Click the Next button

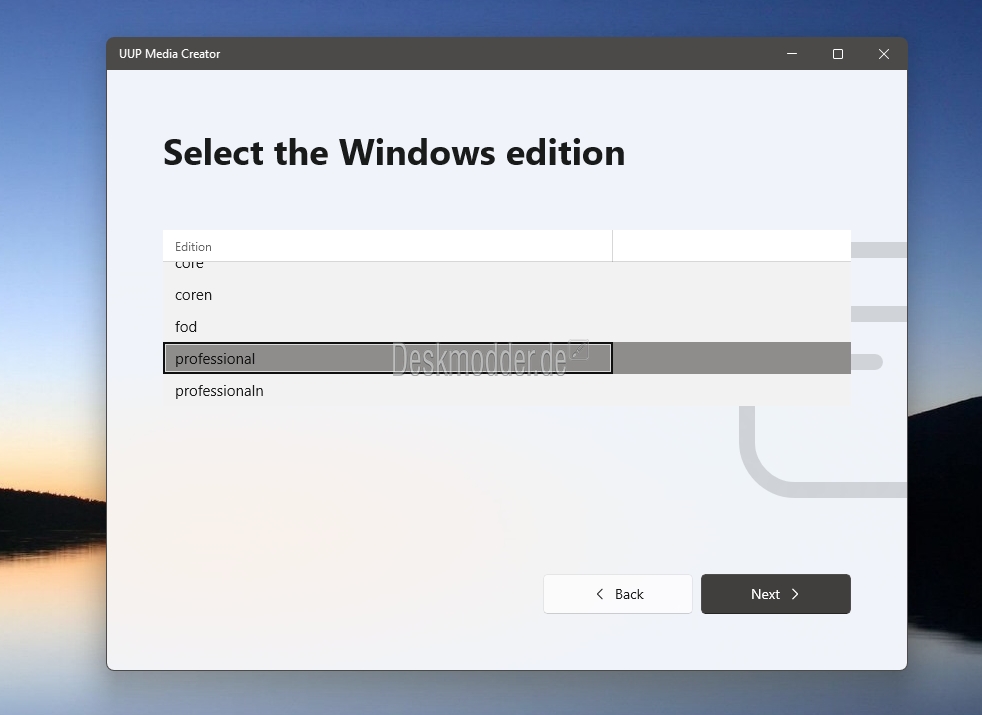[775, 594]
